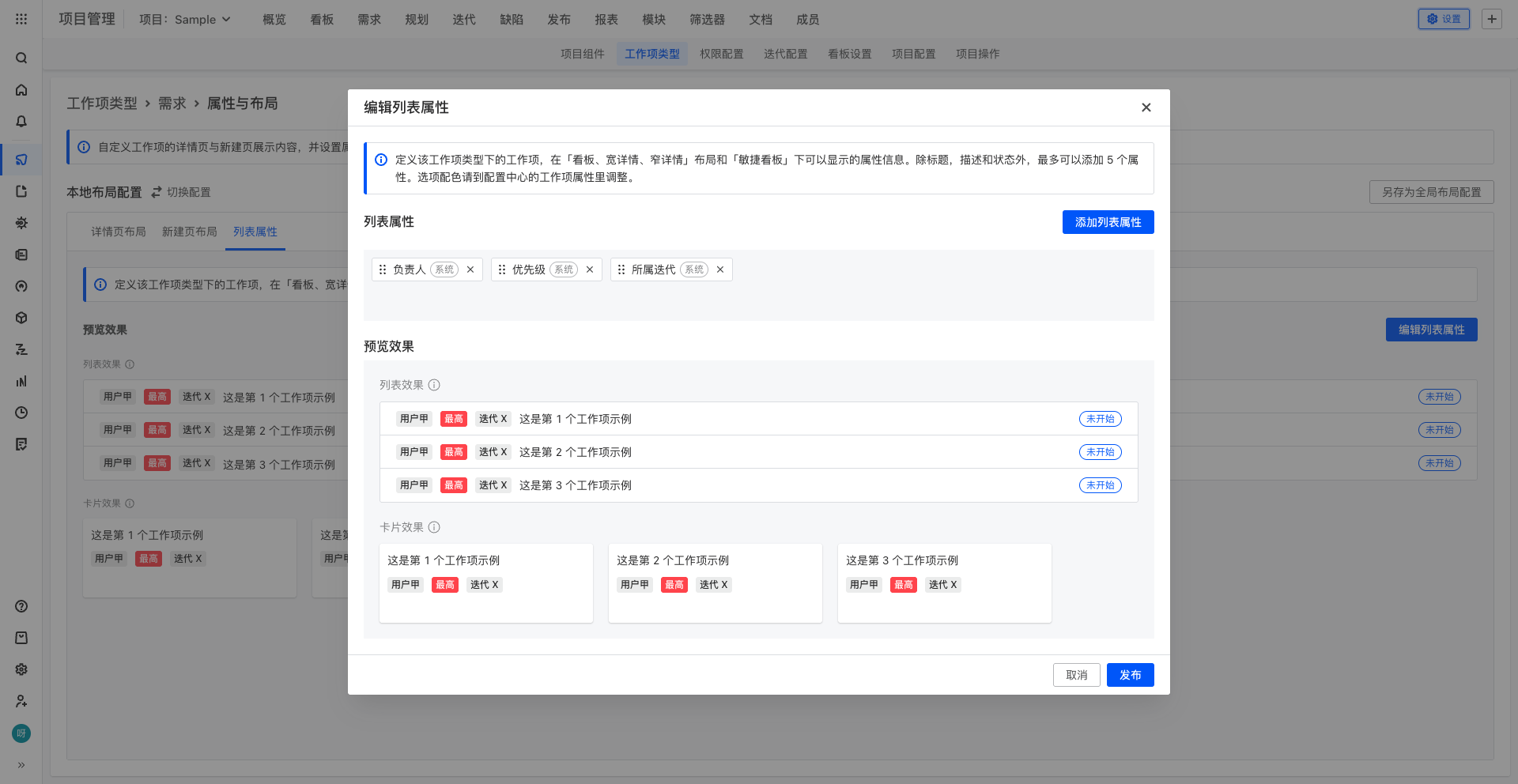Open 迭代 menu item

tap(464, 19)
